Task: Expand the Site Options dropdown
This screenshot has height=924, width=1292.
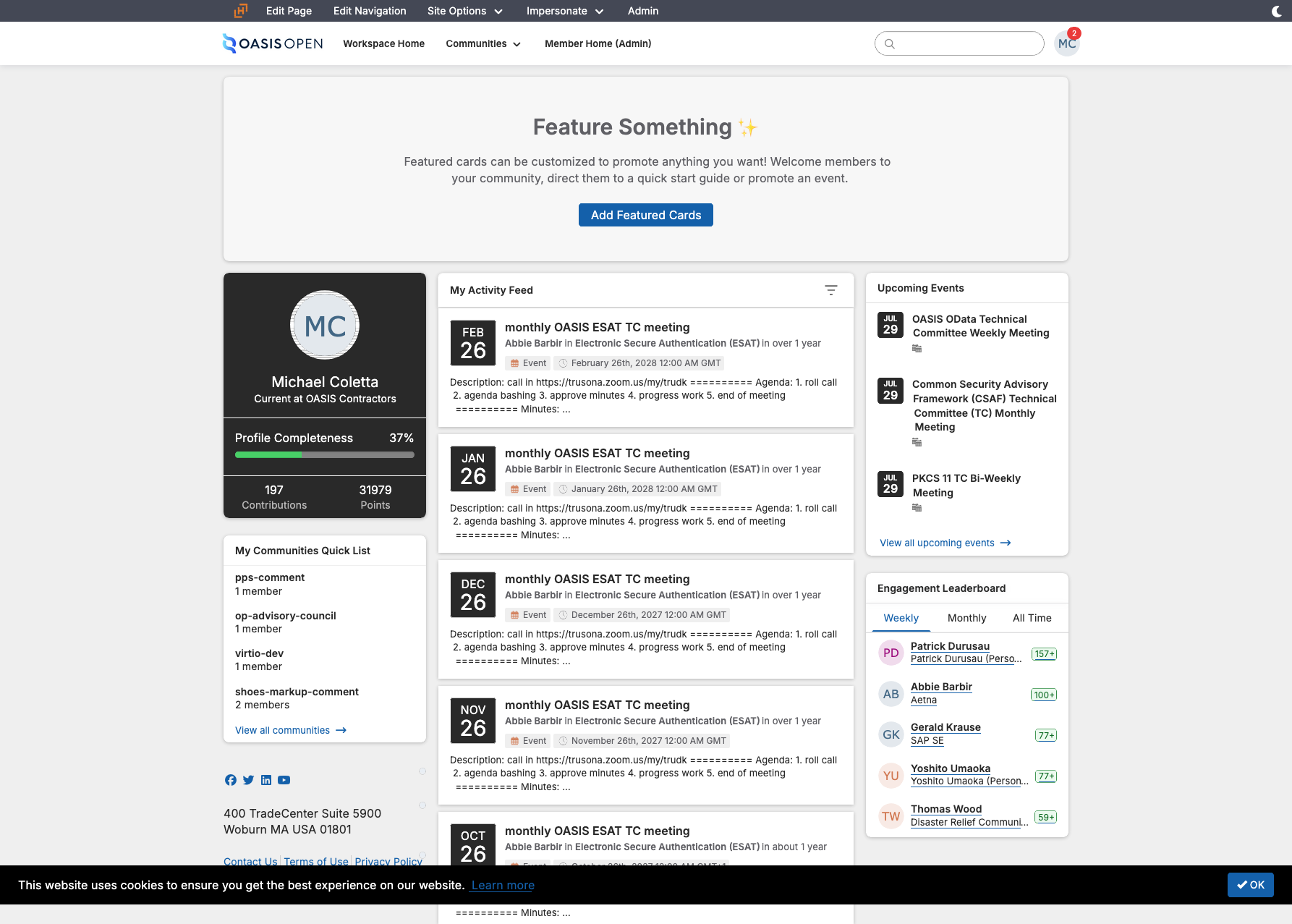Action: pos(465,11)
